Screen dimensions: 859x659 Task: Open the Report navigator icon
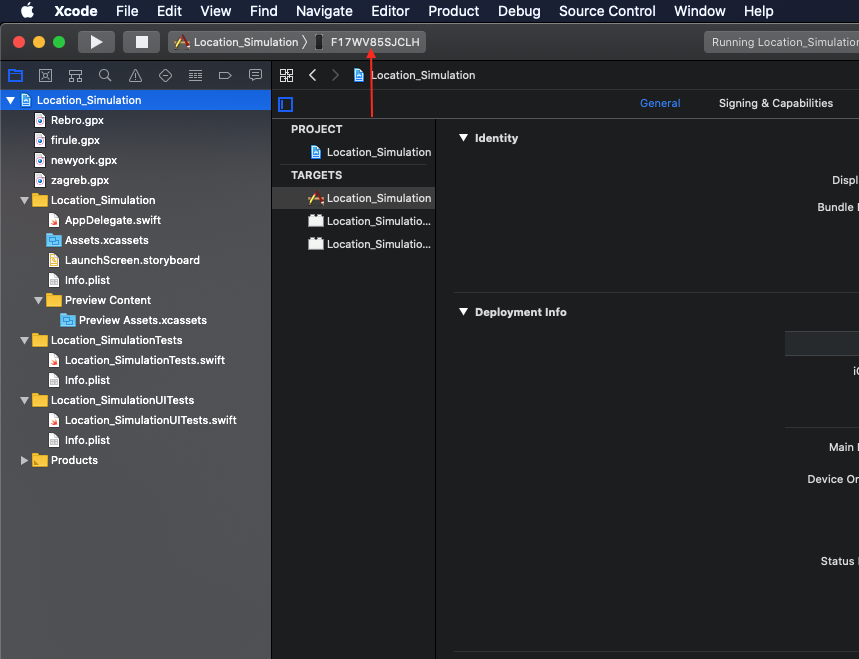click(255, 75)
